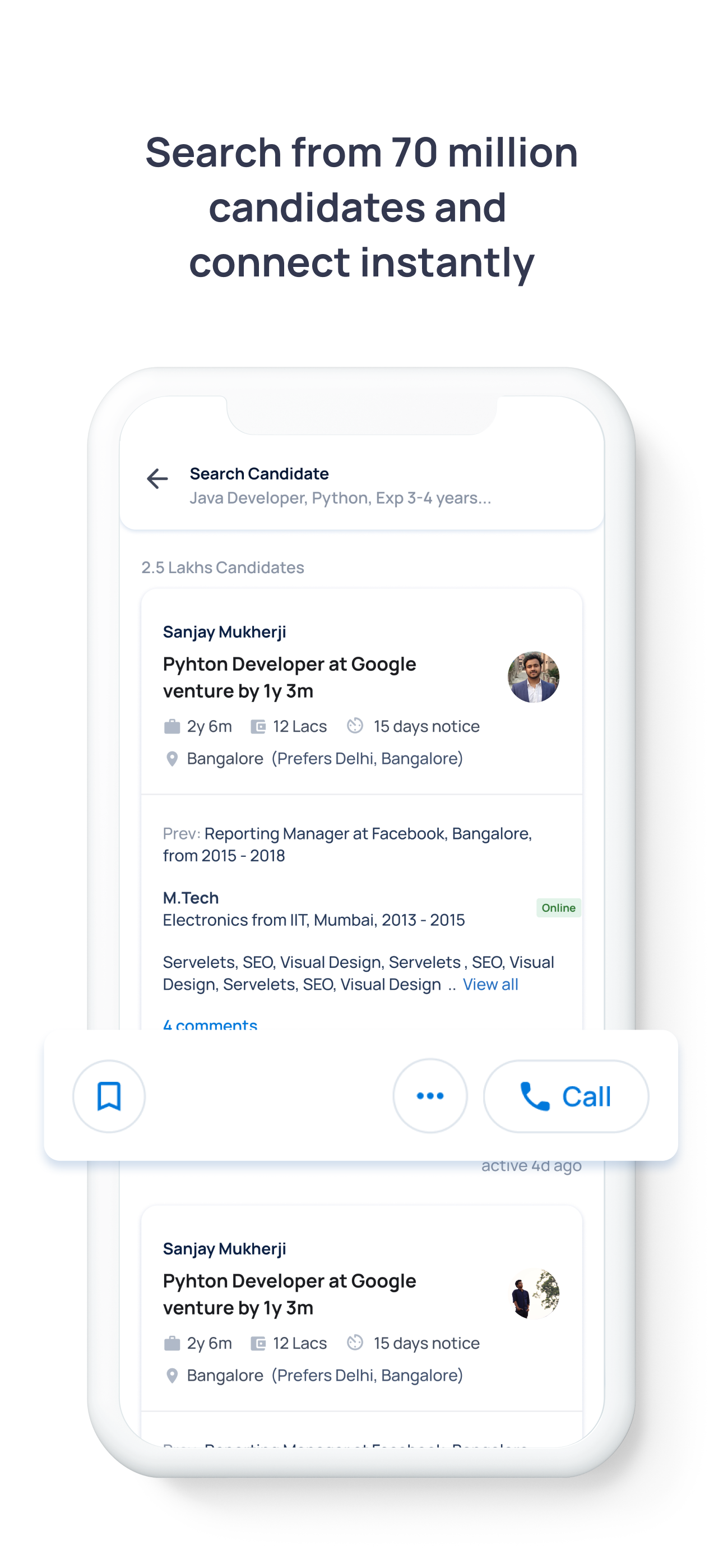Image resolution: width=723 pixels, height=1568 pixels.
Task: Select first card's Sanjay Mukherji name
Action: click(224, 632)
